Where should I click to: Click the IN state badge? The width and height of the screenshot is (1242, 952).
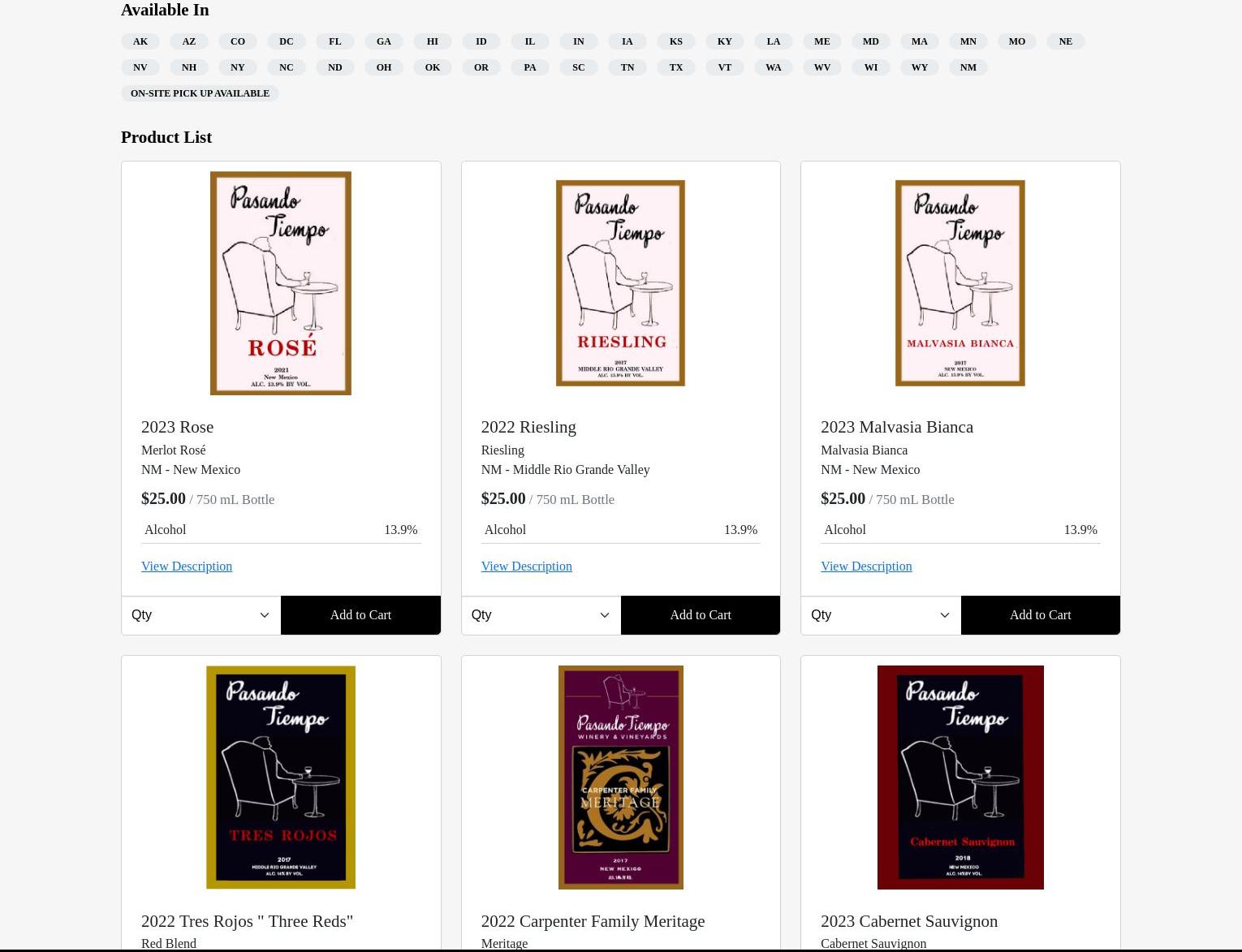coord(579,41)
